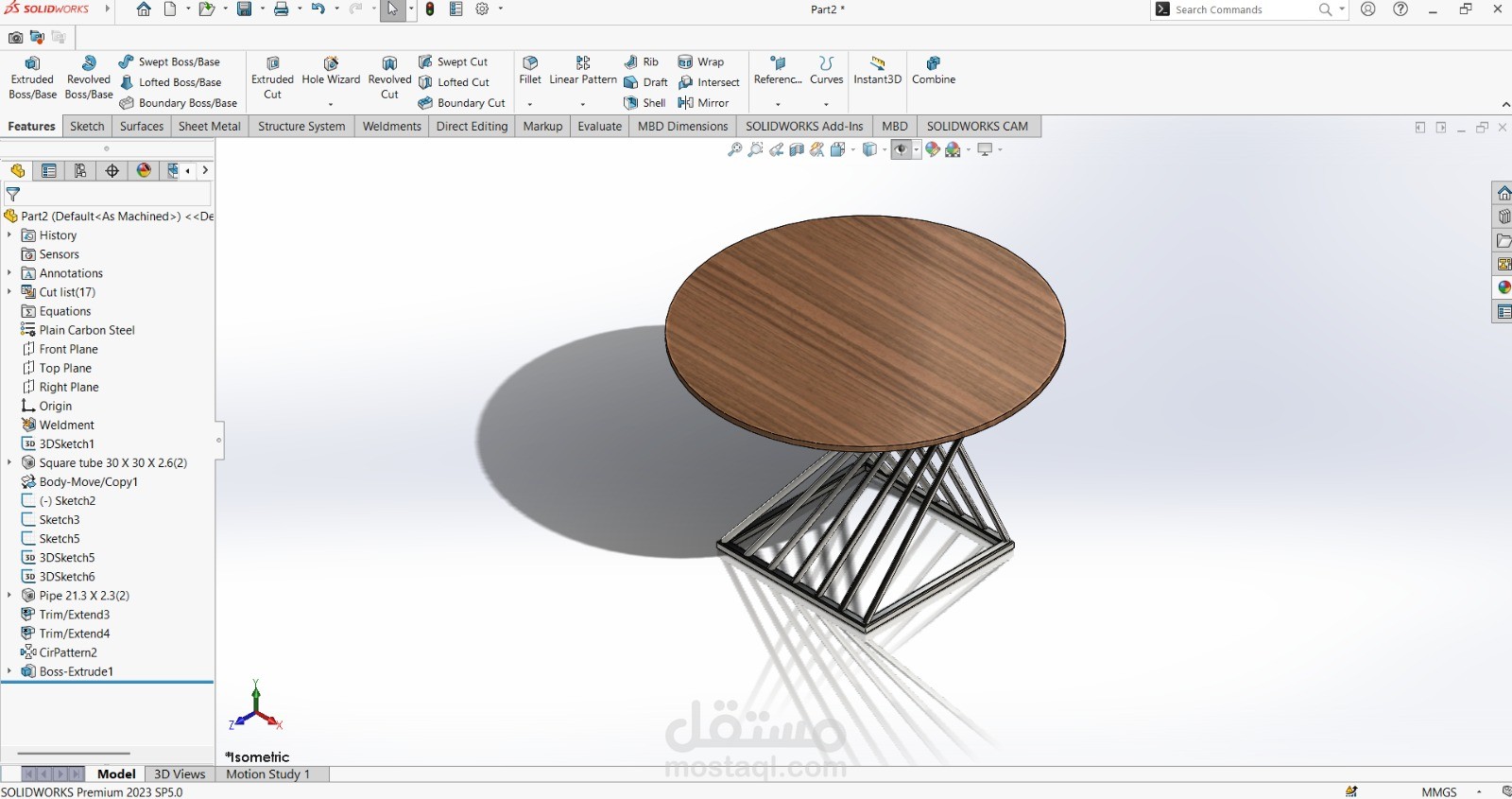Open the Options gear dropdown arrow
The width and height of the screenshot is (1512, 799).
(501, 9)
